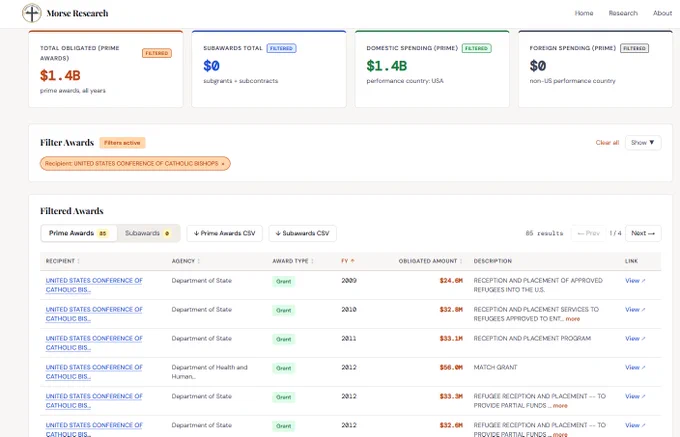Open recipient link in the $33.3M row
The height and width of the screenshot is (437, 680).
tap(94, 401)
